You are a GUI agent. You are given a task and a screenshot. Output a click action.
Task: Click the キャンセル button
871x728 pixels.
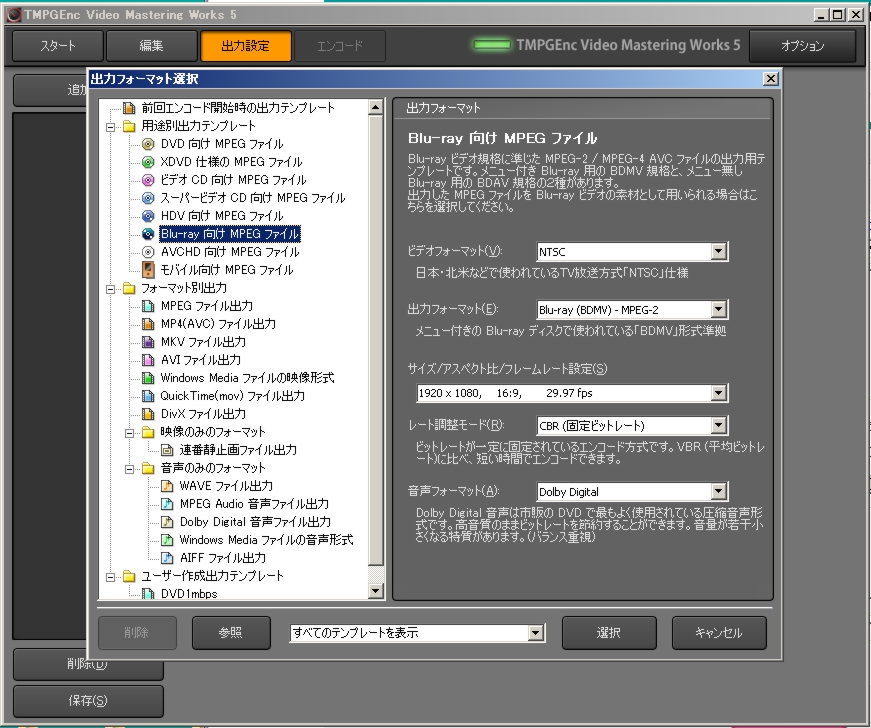click(x=719, y=632)
